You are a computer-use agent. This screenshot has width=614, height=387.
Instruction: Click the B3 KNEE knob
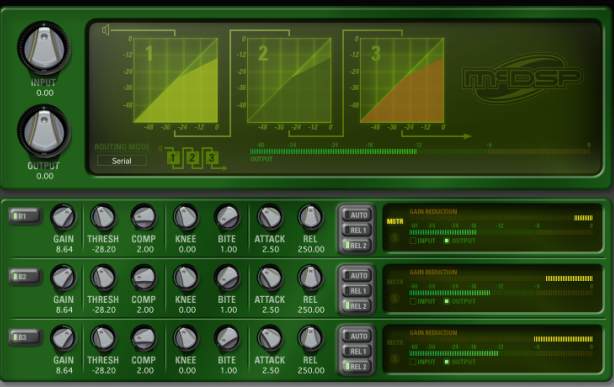pyautogui.click(x=186, y=338)
